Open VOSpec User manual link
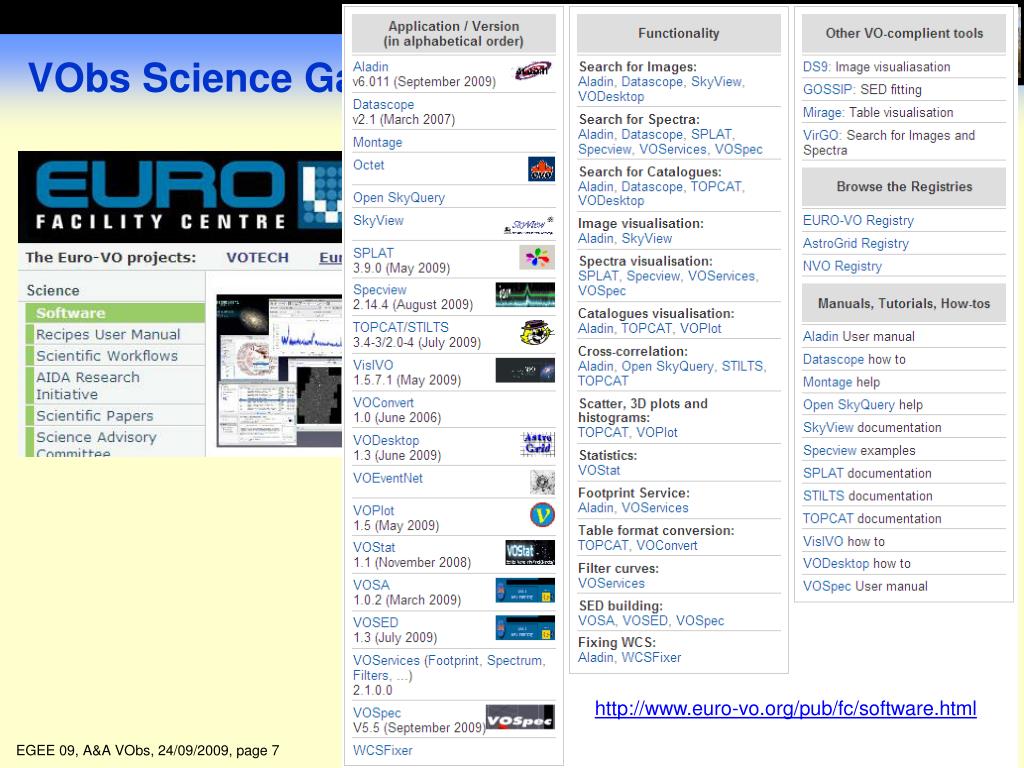This screenshot has height=768, width=1024. pyautogui.click(x=865, y=586)
